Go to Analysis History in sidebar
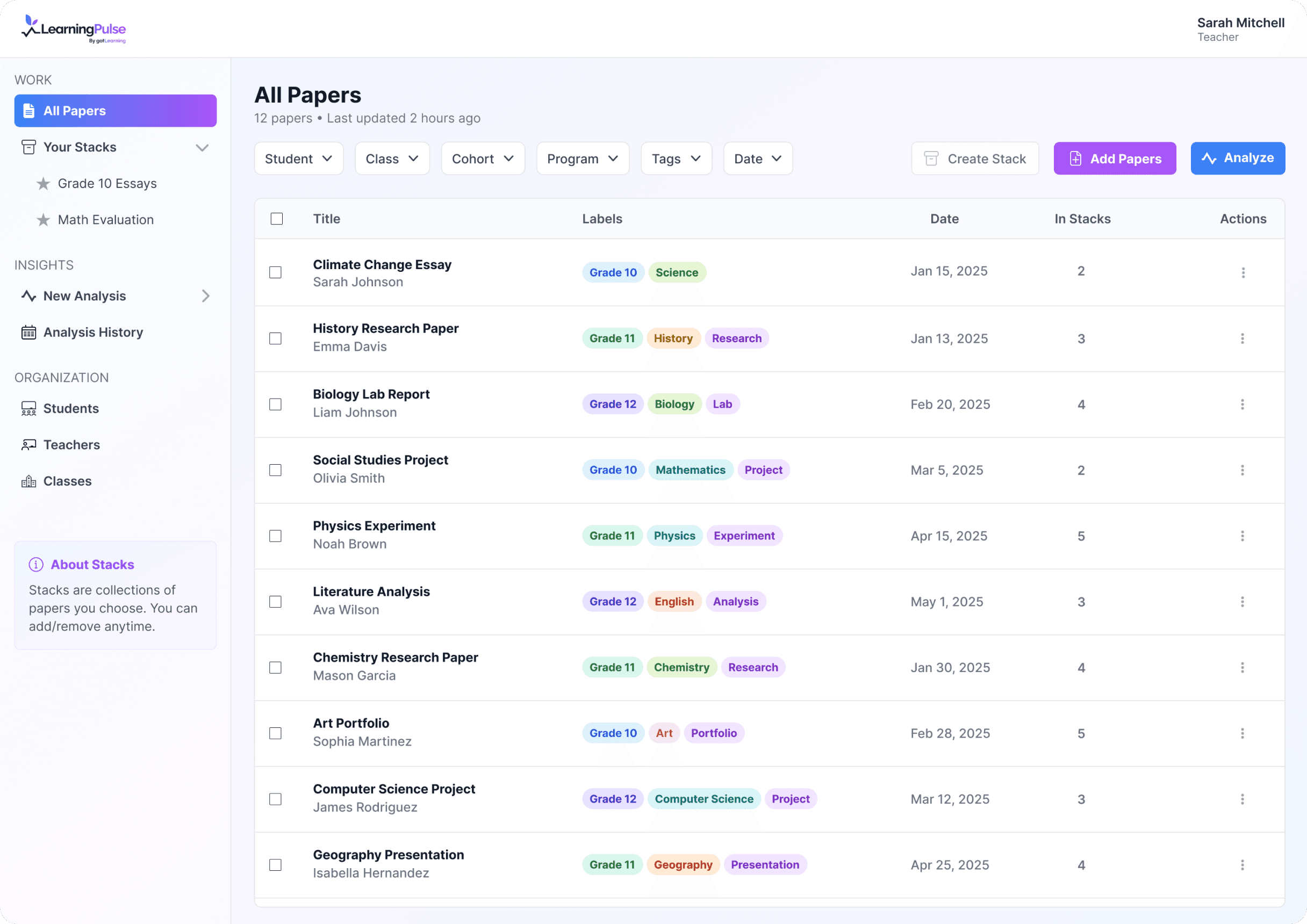Image resolution: width=1307 pixels, height=924 pixels. coord(93,331)
